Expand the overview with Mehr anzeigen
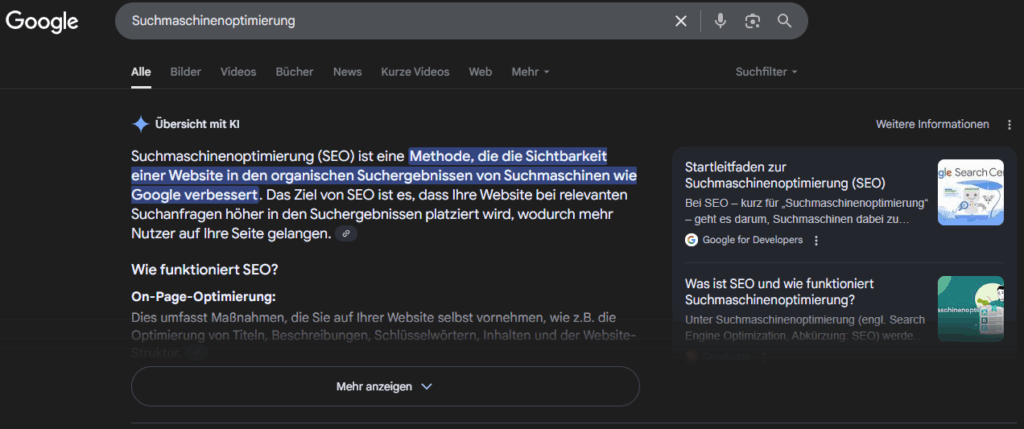The image size is (1024, 429). [385, 387]
